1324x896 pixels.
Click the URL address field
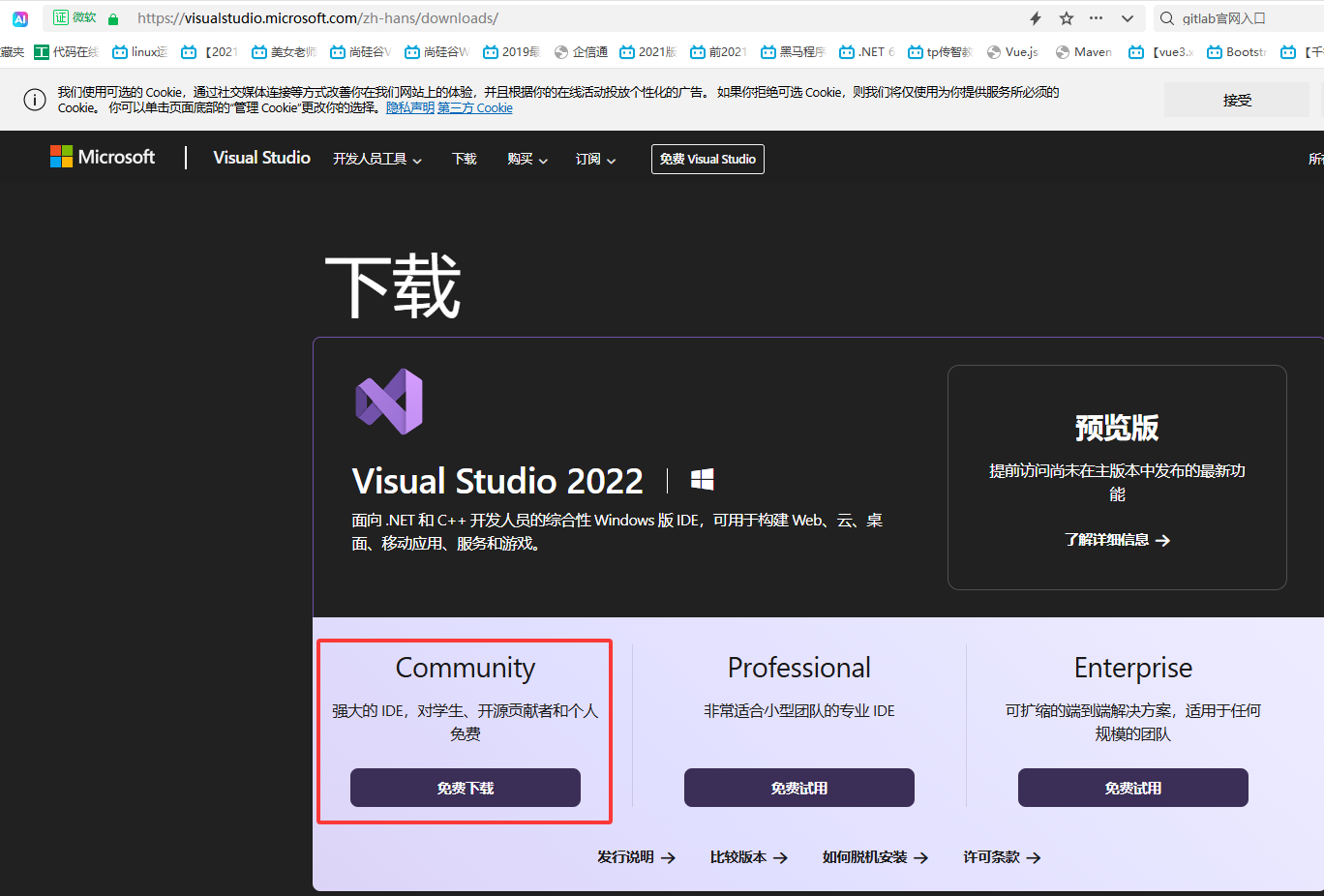click(x=581, y=18)
